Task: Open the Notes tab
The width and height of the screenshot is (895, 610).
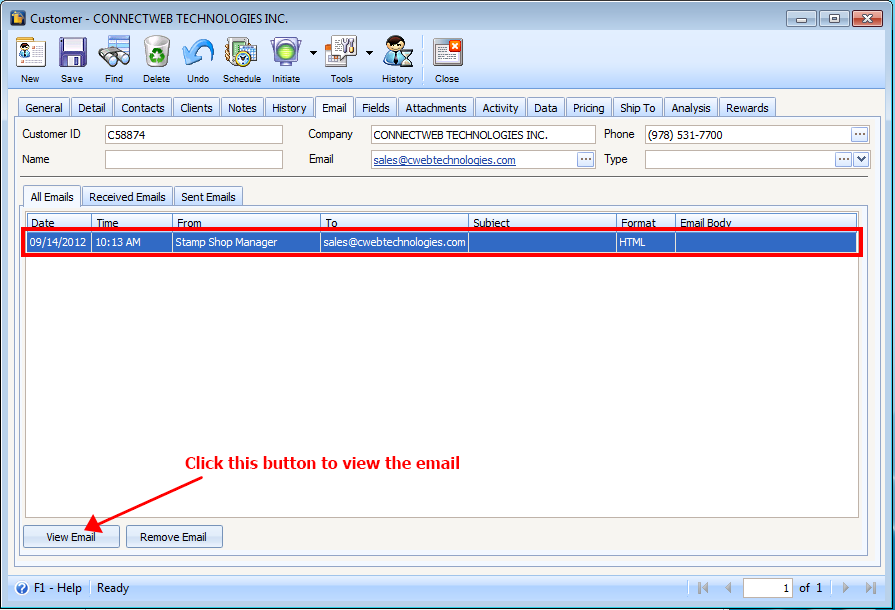Action: pos(243,108)
